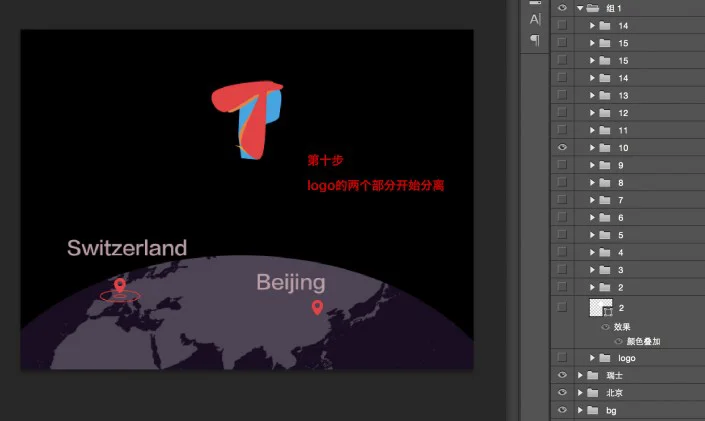This screenshot has width=705, height=421.
Task: Hide group 10 via its eye icon
Action: (562, 148)
